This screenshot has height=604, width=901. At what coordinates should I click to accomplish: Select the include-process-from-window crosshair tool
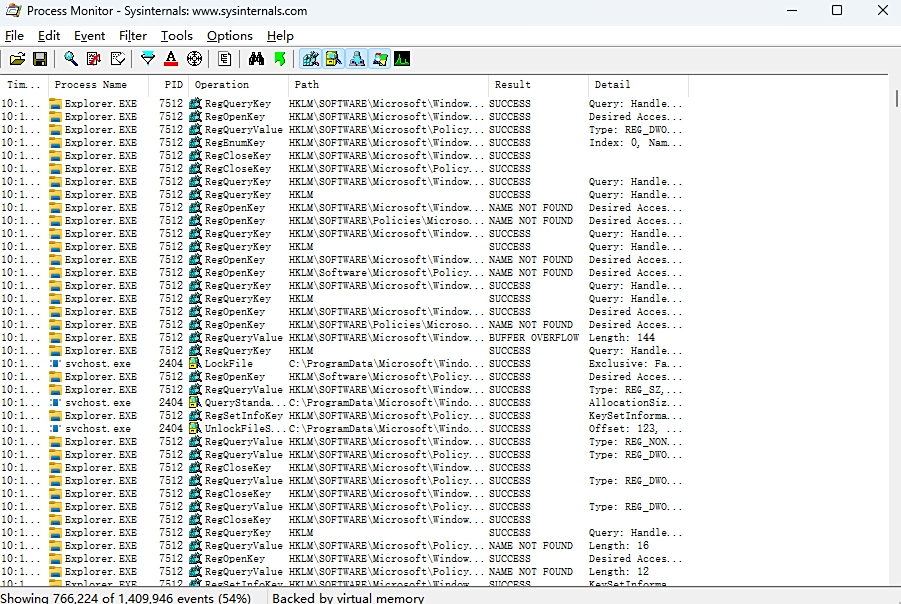192,58
